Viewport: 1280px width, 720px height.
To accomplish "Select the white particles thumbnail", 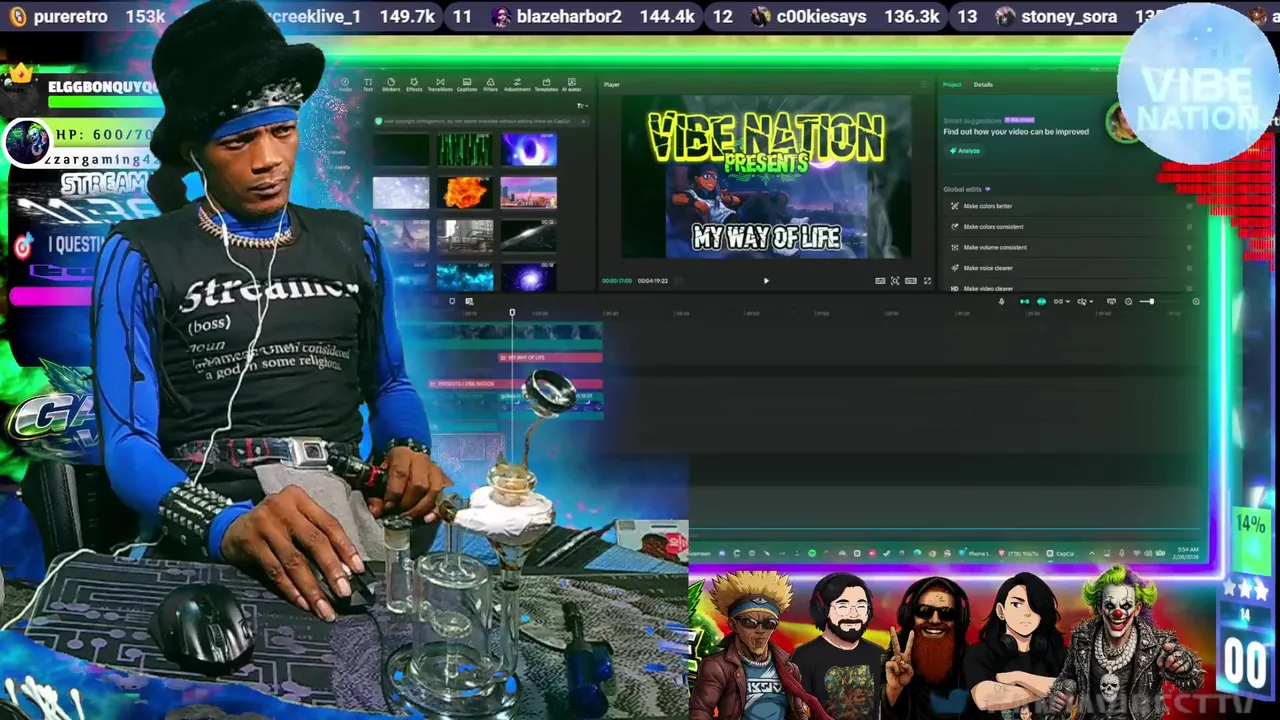I will pyautogui.click(x=401, y=192).
